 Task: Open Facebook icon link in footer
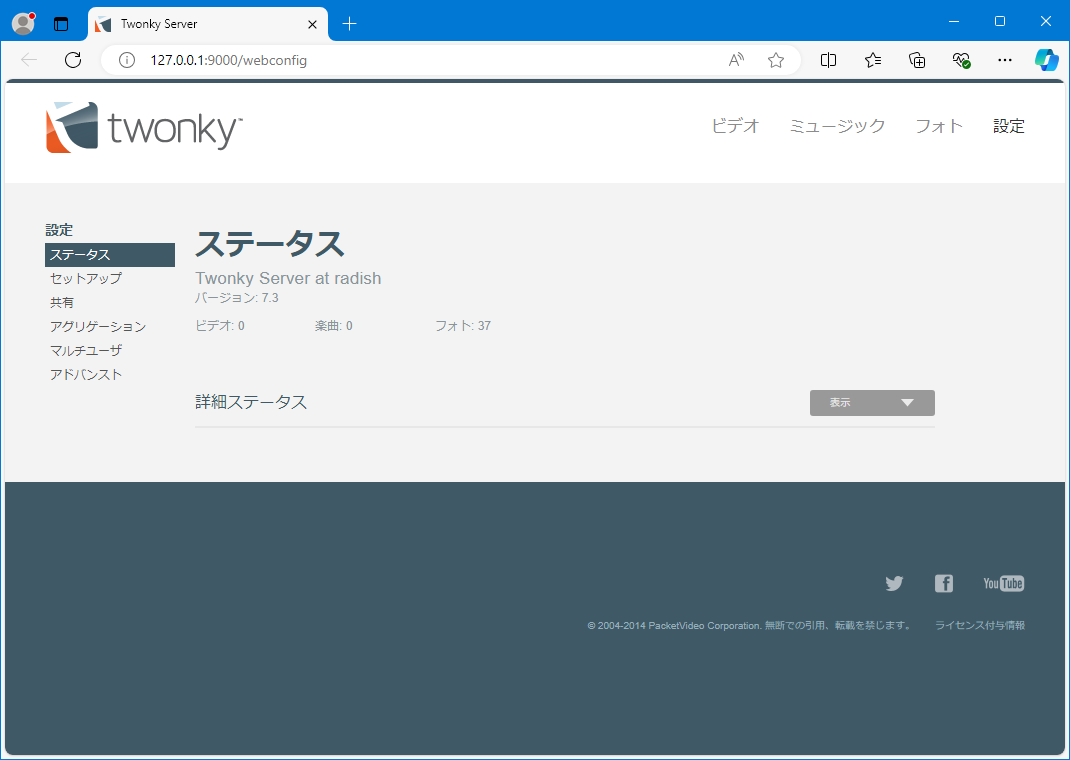tap(944, 583)
